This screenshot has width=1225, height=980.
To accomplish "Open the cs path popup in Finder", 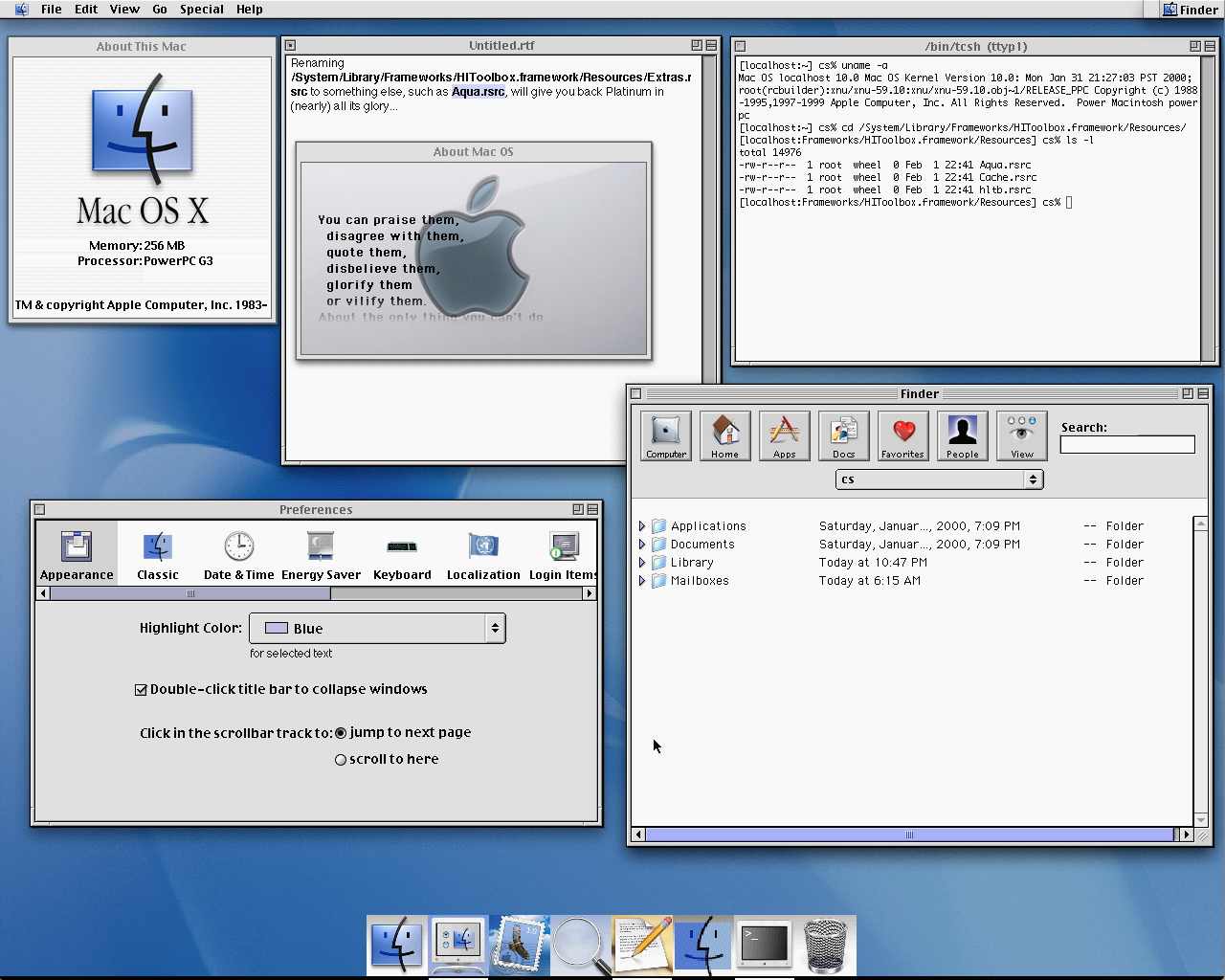I will pos(939,479).
